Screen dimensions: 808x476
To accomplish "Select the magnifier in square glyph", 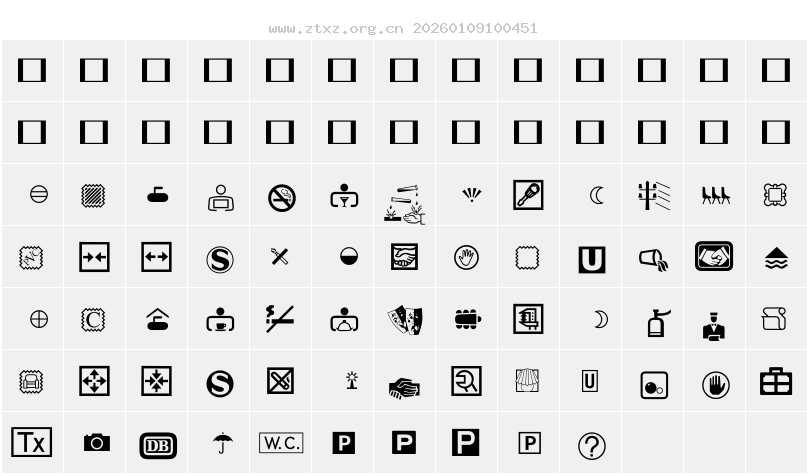I will [466, 381].
